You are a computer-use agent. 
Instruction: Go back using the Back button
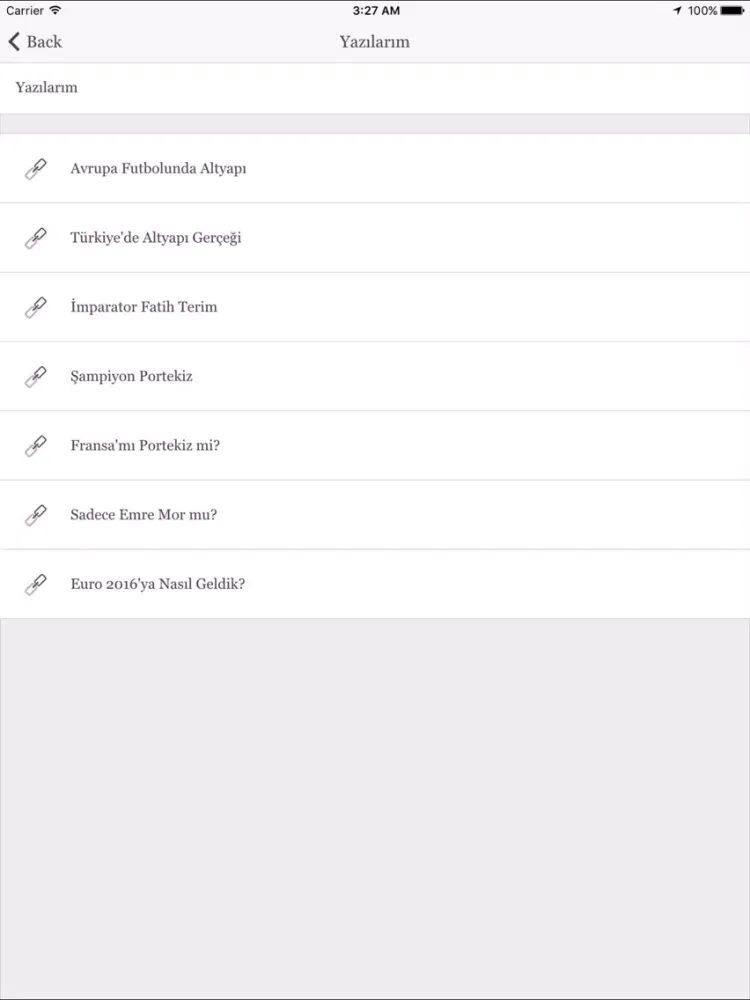click(x=35, y=41)
